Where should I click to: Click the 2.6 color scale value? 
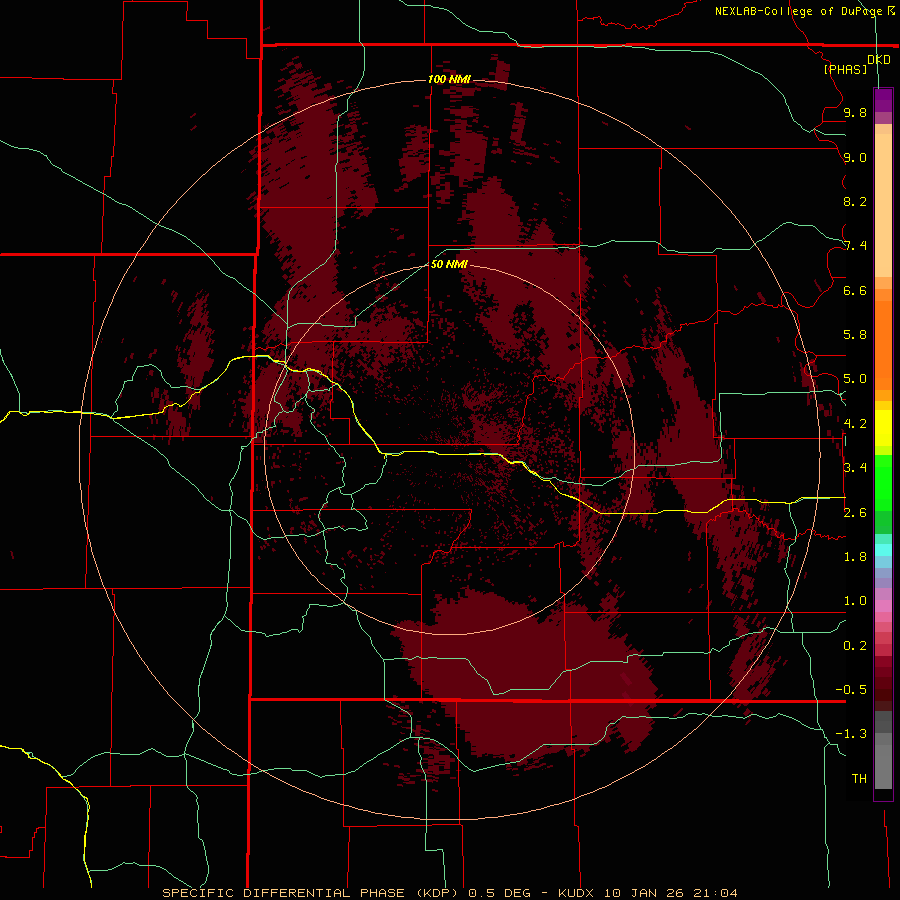pos(855,512)
